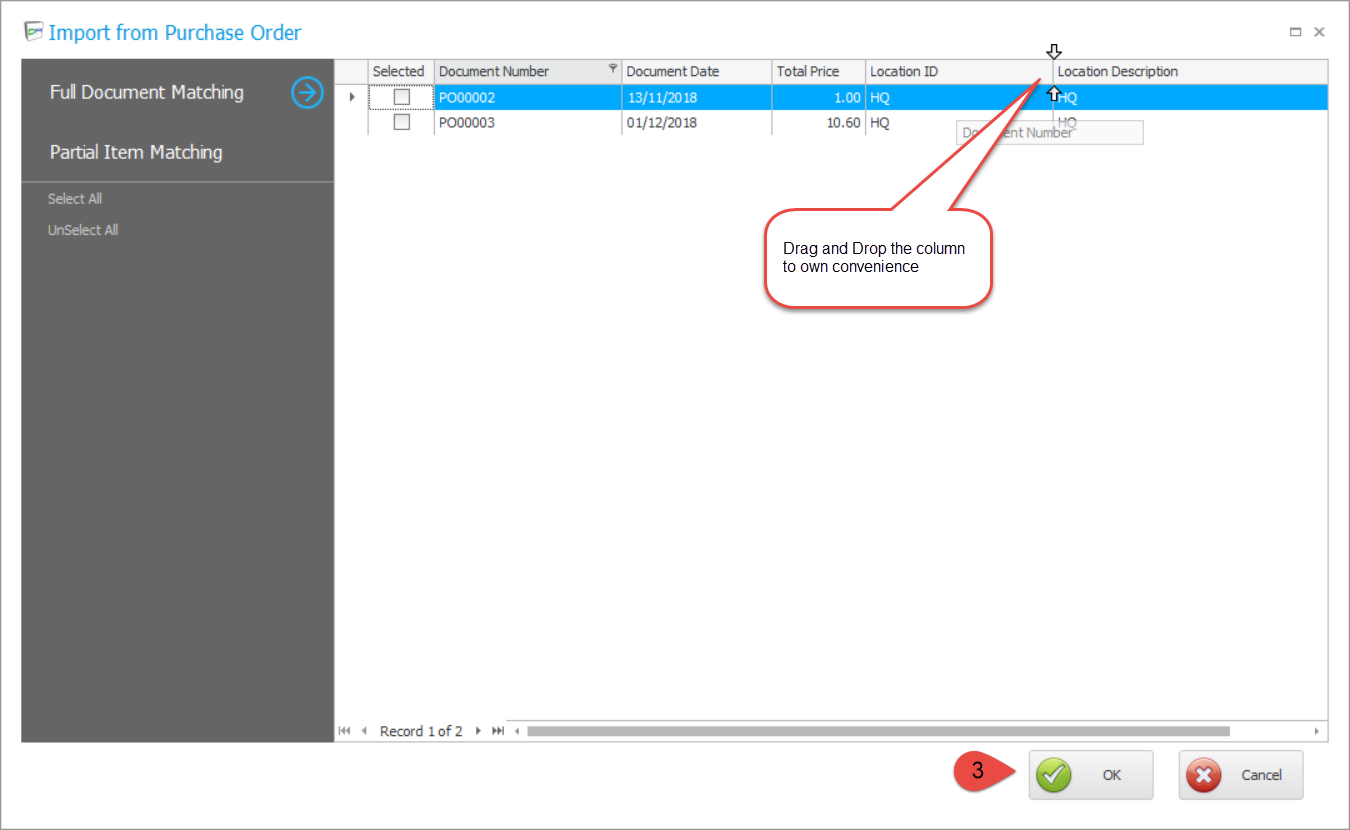Click the Record 1 of 2 indicator

[x=421, y=731]
